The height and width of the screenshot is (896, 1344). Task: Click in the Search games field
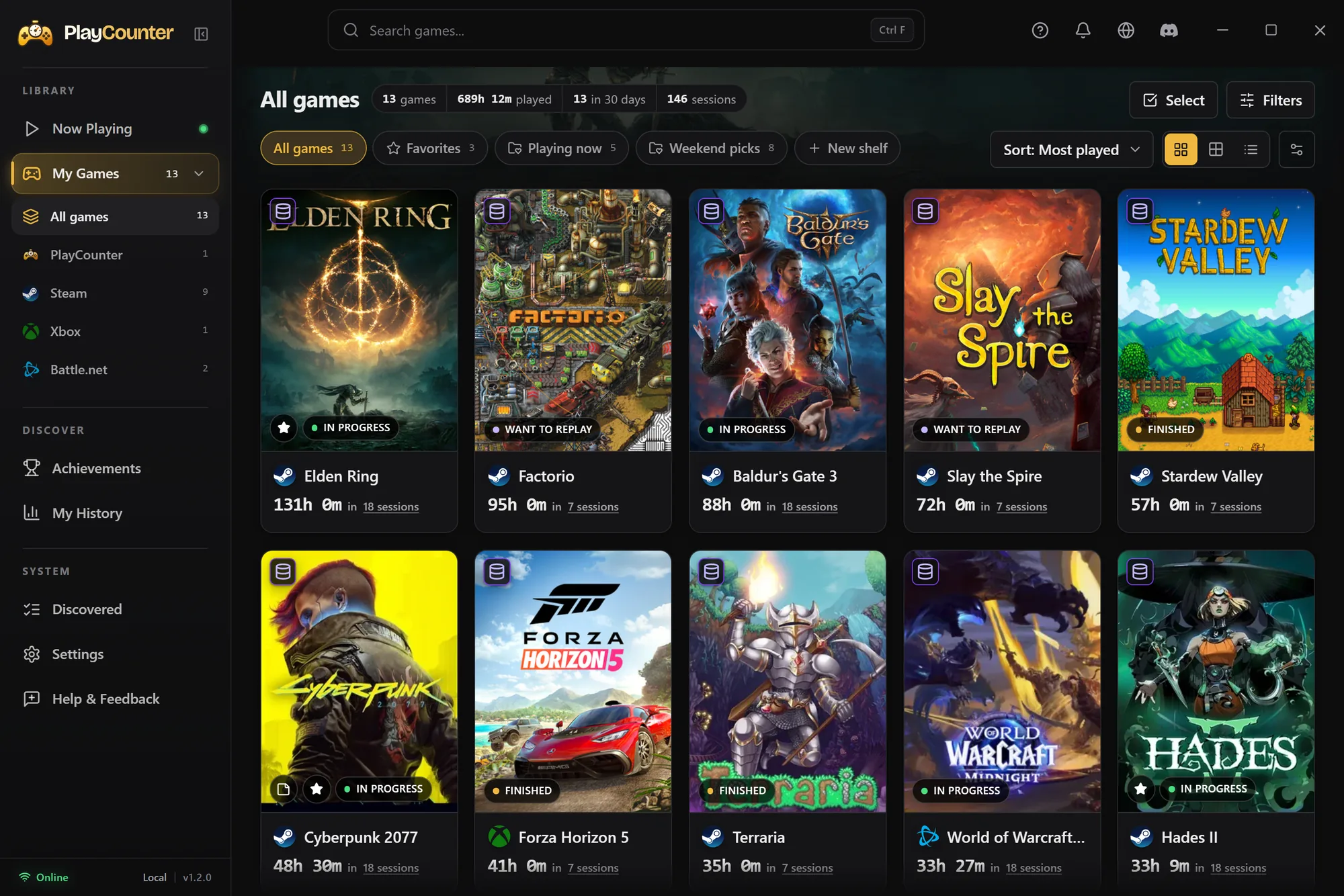click(626, 30)
